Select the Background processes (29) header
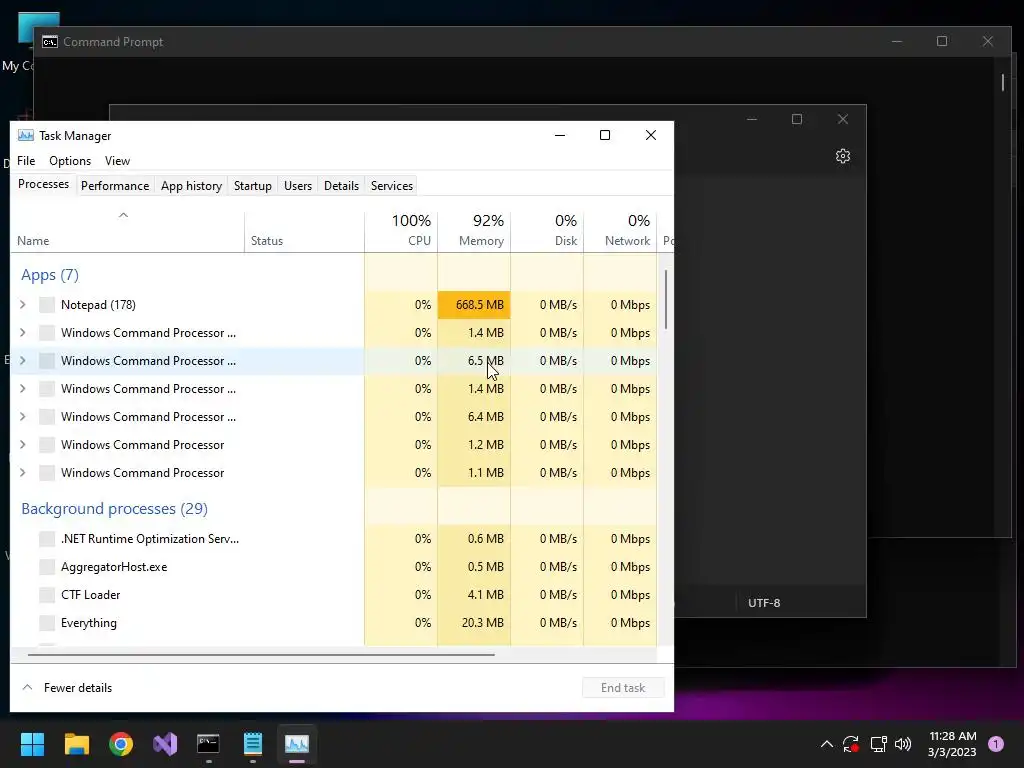The height and width of the screenshot is (768, 1024). pyautogui.click(x=114, y=509)
